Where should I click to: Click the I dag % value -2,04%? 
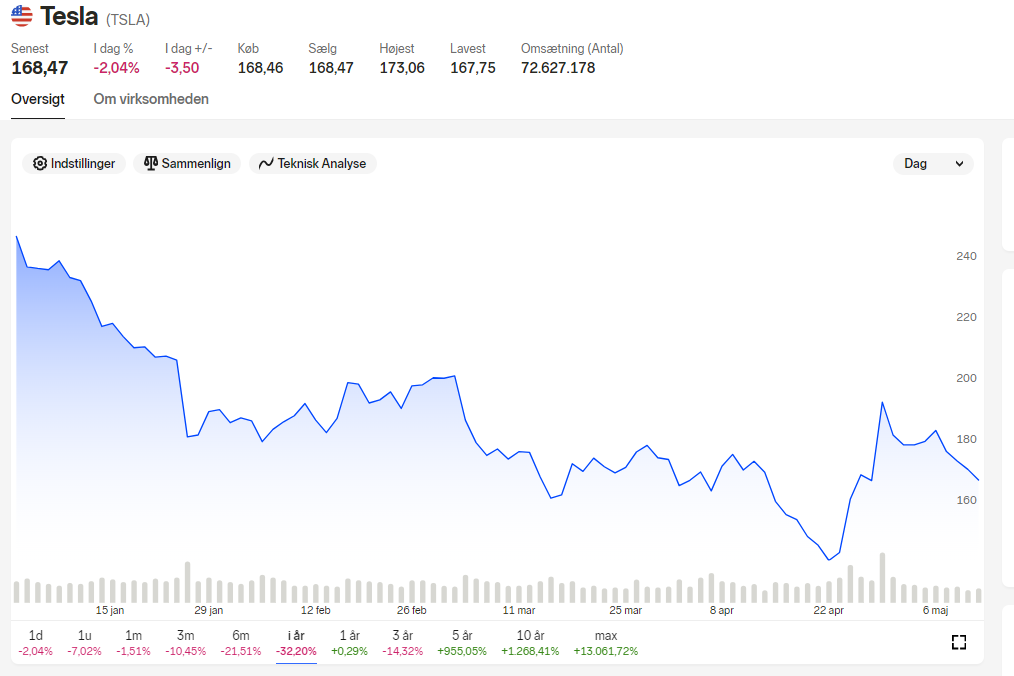pyautogui.click(x=116, y=67)
